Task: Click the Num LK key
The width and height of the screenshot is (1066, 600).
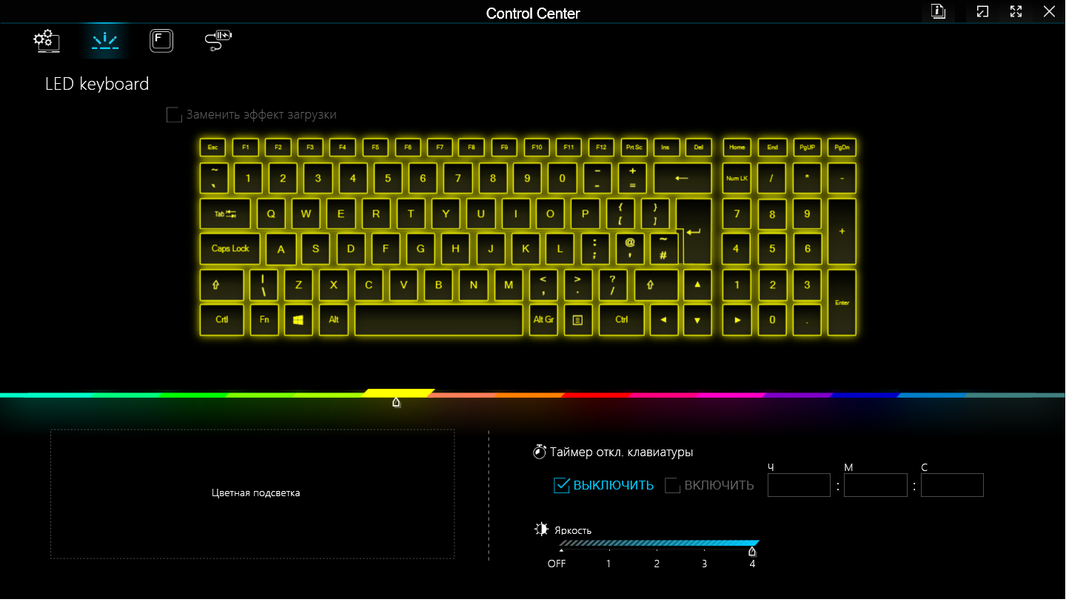Action: coord(737,179)
